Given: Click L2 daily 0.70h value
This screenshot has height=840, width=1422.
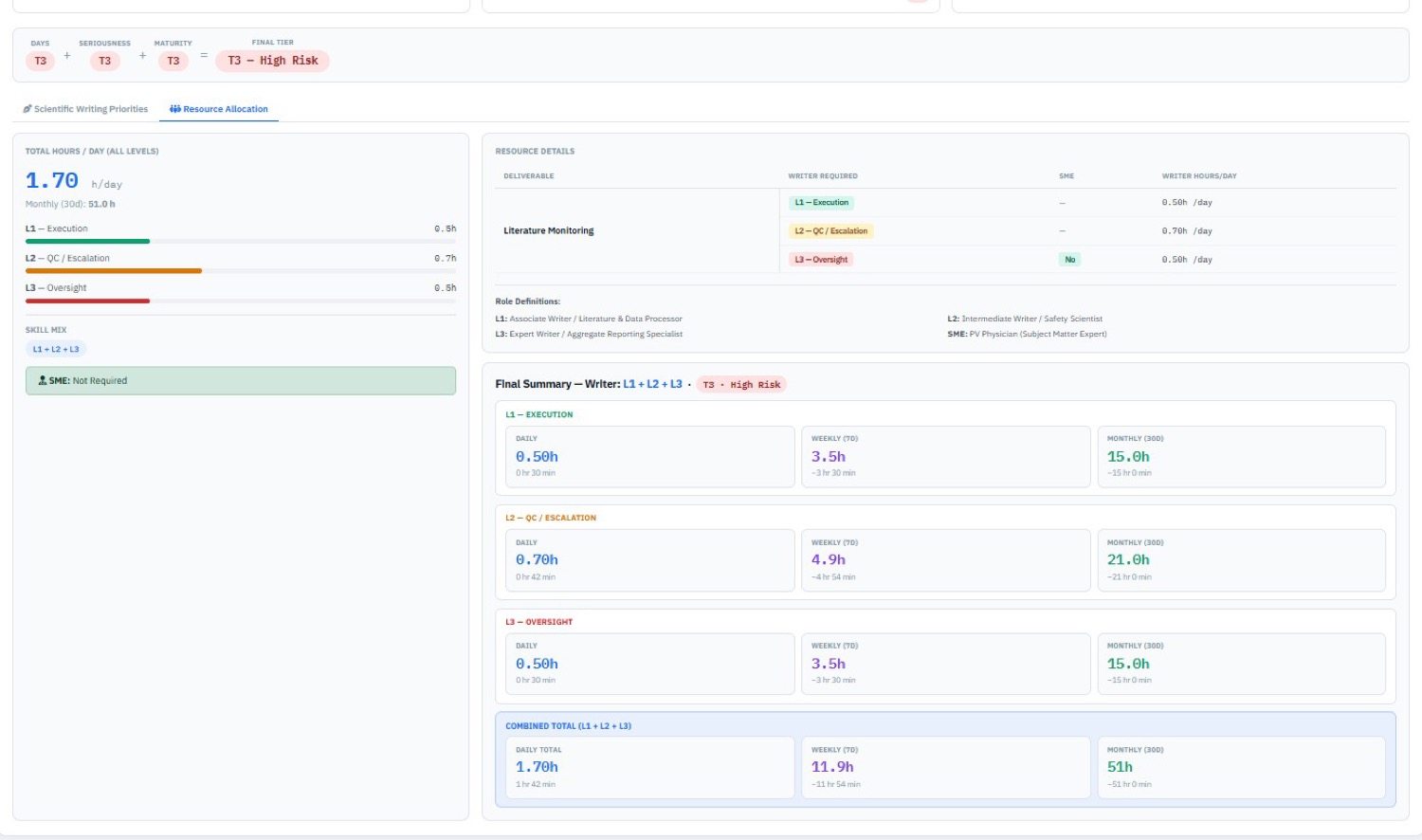Looking at the screenshot, I should pyautogui.click(x=537, y=560).
